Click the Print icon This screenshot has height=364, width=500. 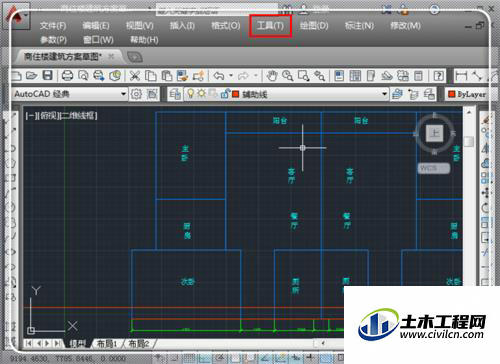click(67, 76)
